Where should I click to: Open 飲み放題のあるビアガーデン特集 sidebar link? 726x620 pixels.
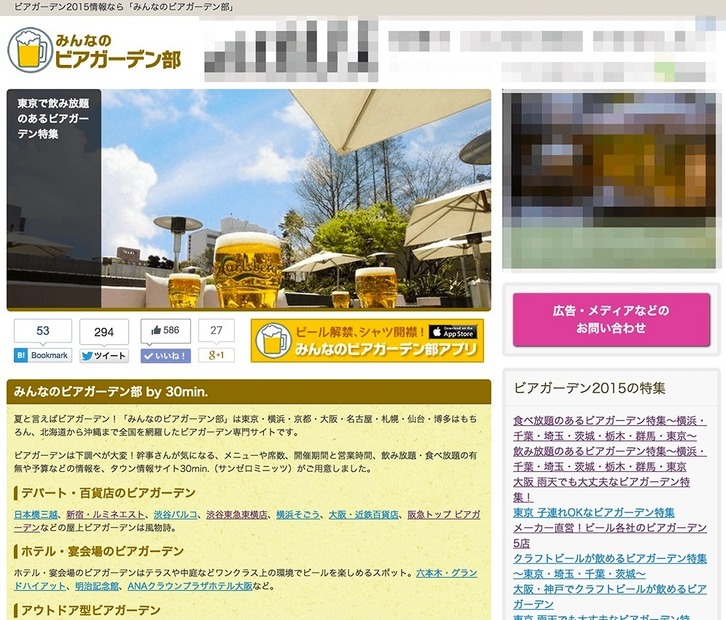tap(609, 459)
